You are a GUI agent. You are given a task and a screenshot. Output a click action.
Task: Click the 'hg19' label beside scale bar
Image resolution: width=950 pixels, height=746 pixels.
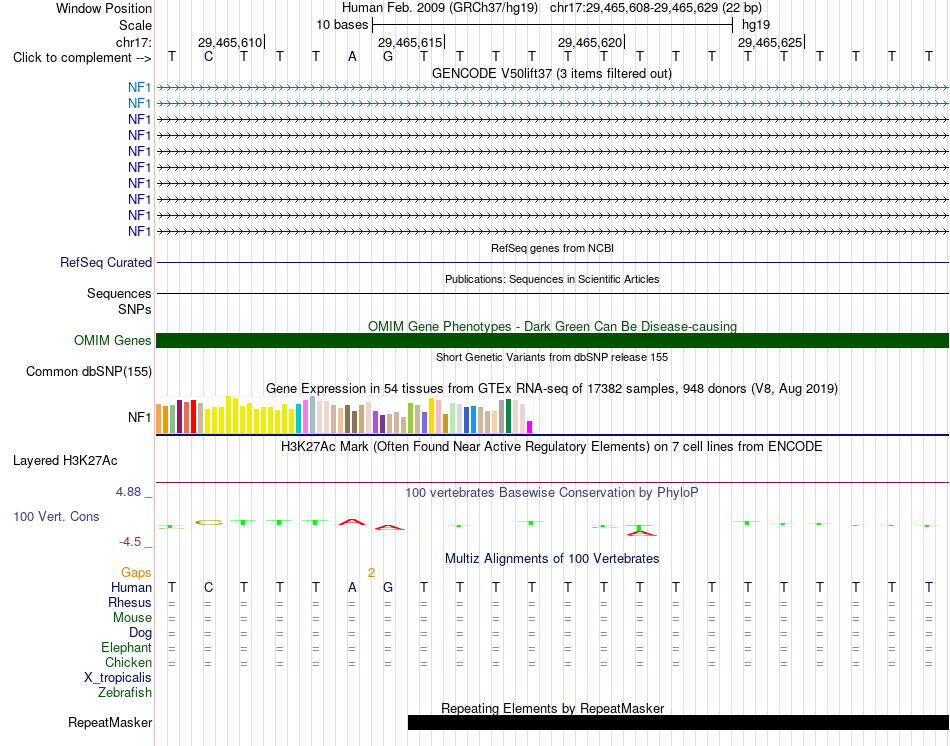tap(756, 25)
